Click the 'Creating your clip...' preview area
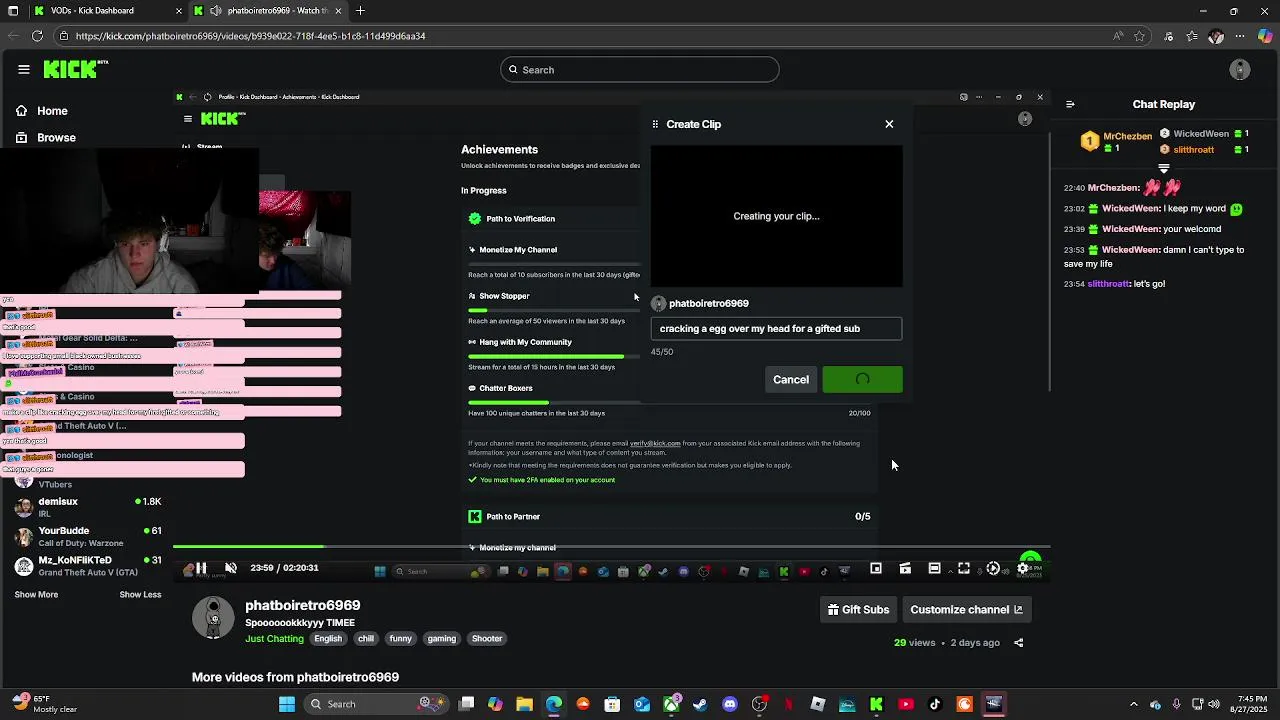 point(776,216)
